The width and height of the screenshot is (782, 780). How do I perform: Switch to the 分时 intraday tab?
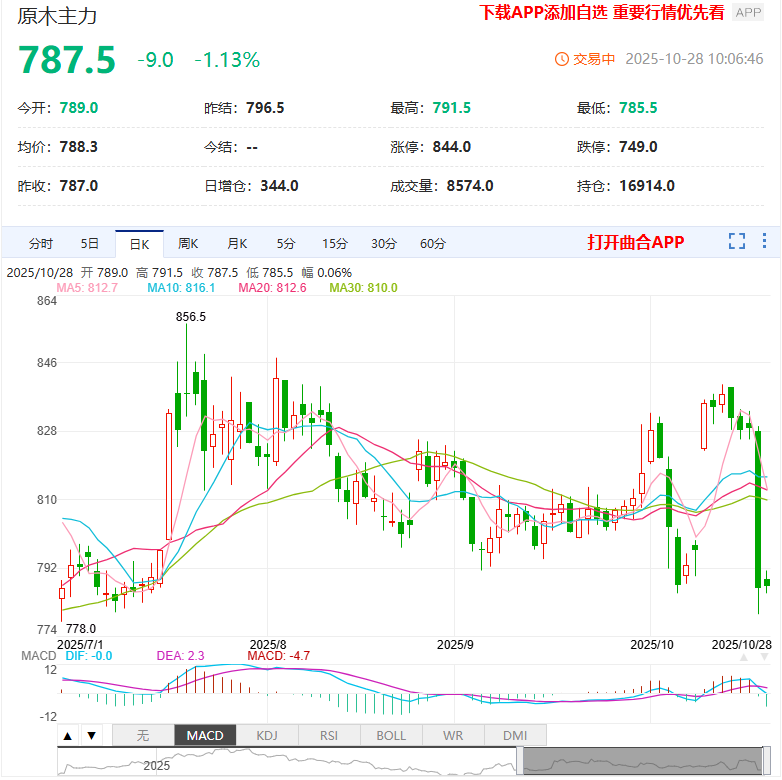tap(41, 243)
